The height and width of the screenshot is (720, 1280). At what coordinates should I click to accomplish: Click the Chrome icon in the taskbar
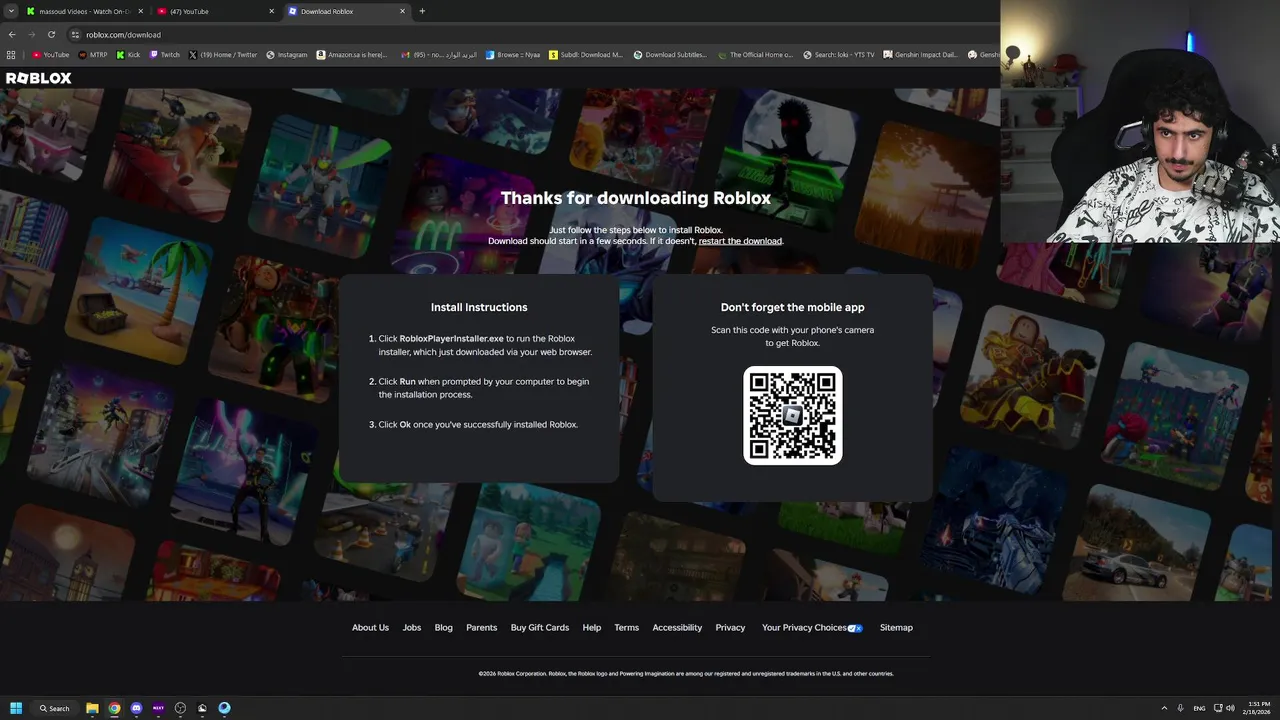pyautogui.click(x=114, y=708)
